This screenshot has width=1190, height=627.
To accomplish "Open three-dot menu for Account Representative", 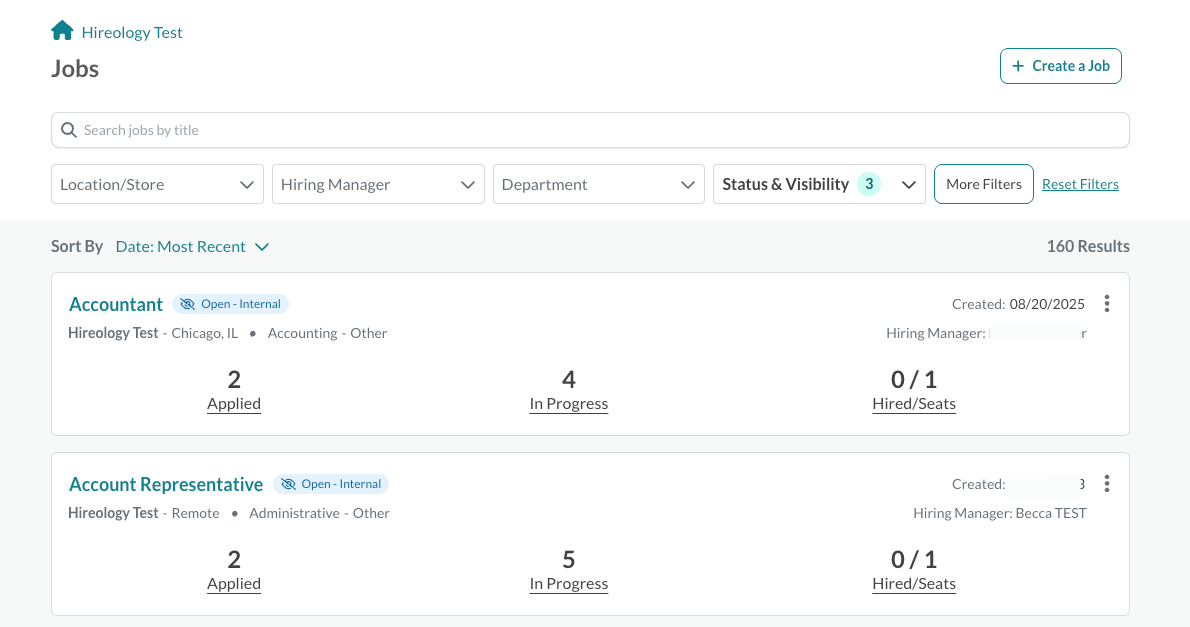I will 1107,484.
